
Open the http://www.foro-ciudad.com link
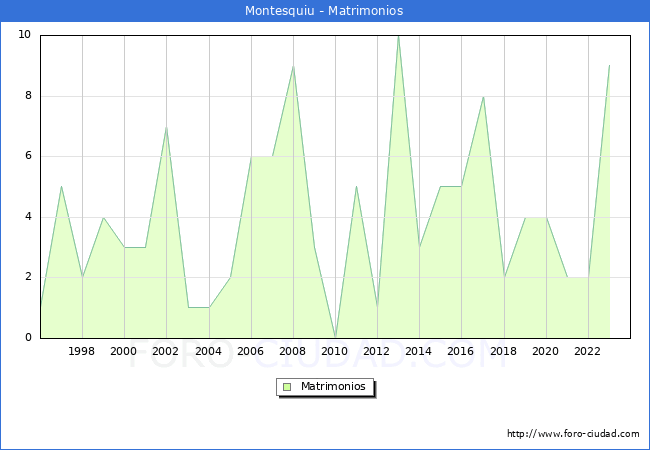tap(573, 434)
